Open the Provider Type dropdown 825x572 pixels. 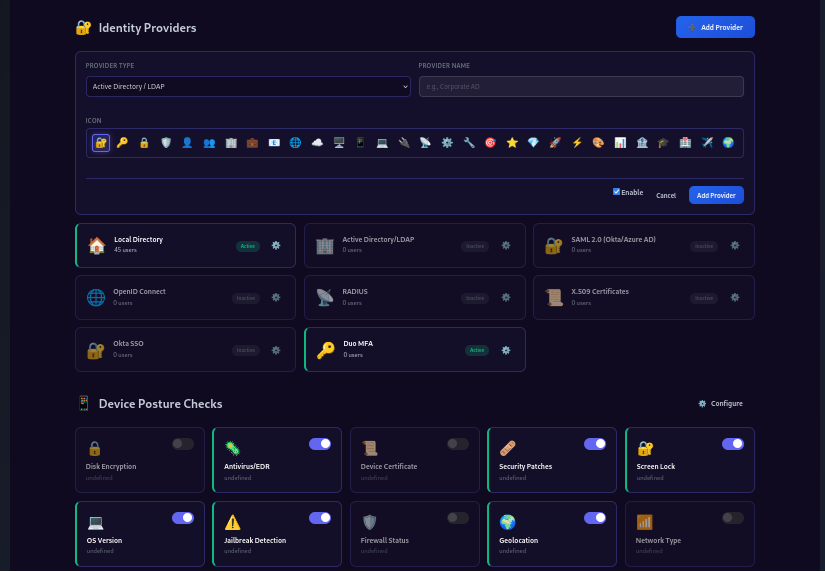click(x=248, y=87)
